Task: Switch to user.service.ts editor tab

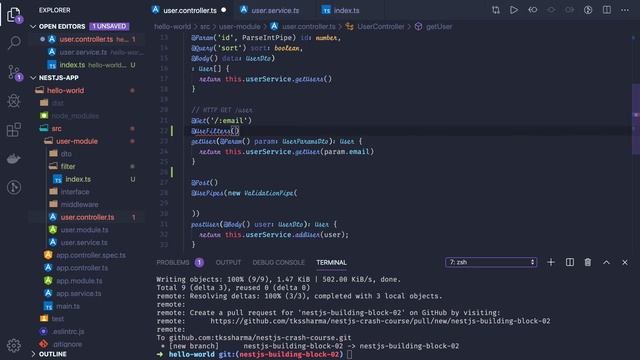Action: [275, 10]
